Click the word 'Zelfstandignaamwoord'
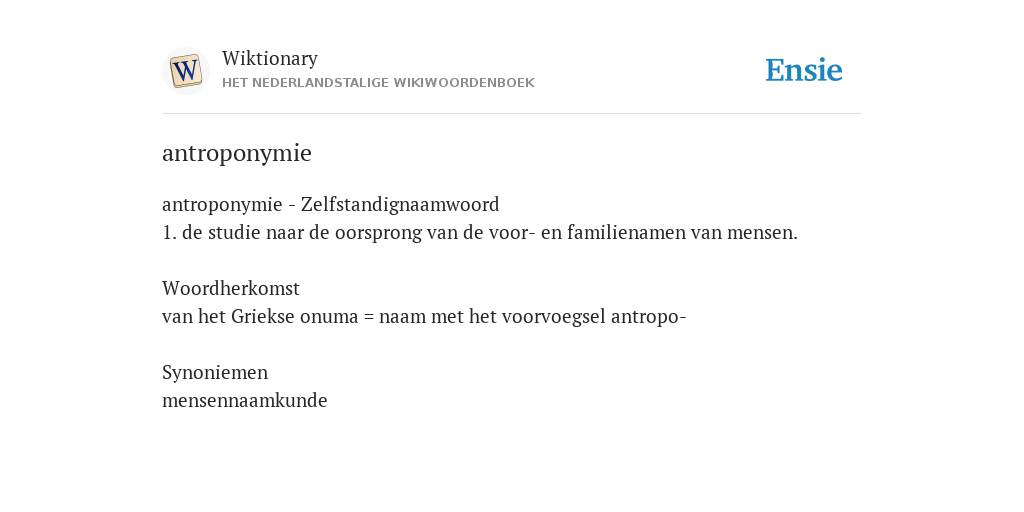 [x=400, y=204]
